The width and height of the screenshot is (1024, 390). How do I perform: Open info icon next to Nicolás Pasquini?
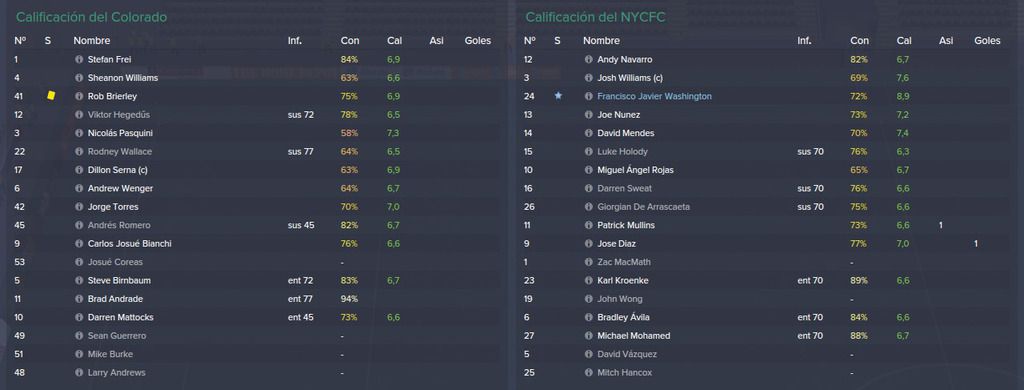pos(79,133)
